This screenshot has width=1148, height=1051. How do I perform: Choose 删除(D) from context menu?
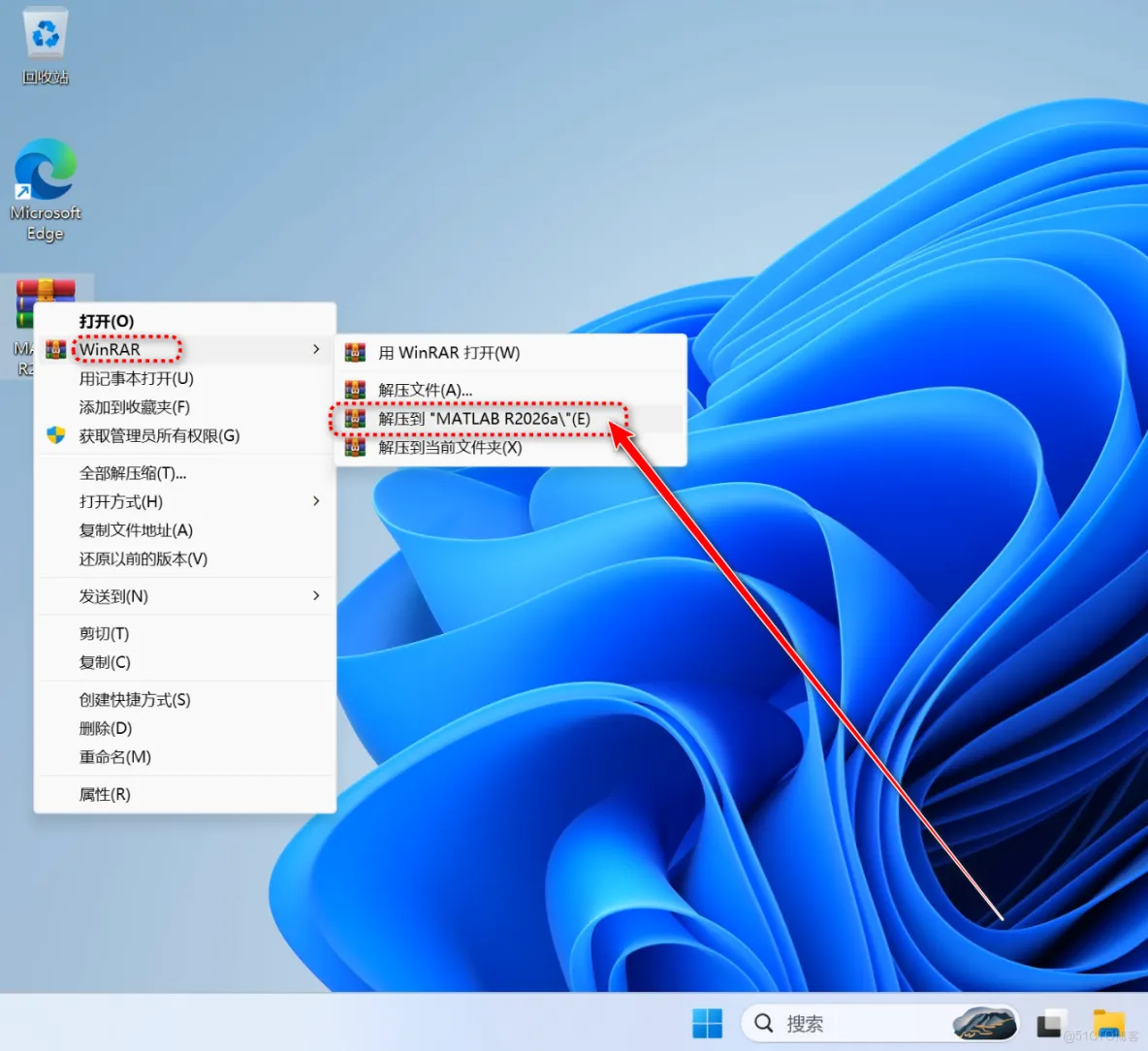[x=185, y=727]
